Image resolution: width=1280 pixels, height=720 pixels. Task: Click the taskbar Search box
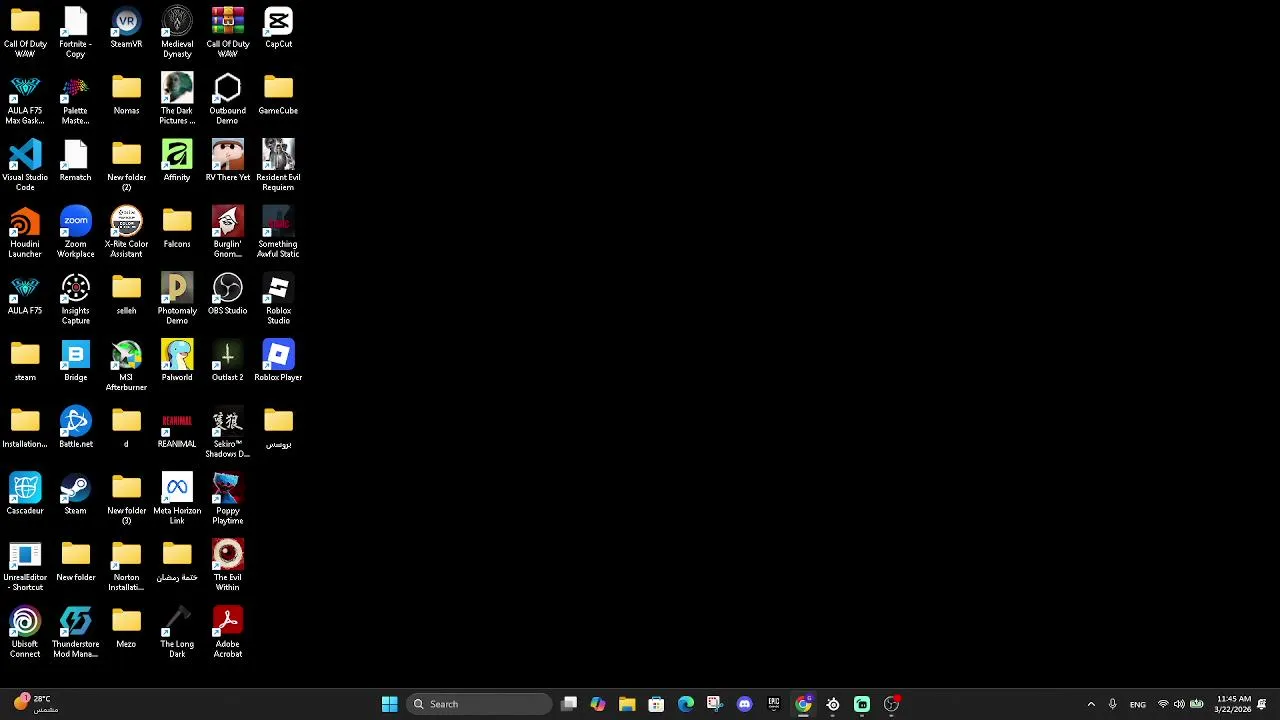(480, 704)
